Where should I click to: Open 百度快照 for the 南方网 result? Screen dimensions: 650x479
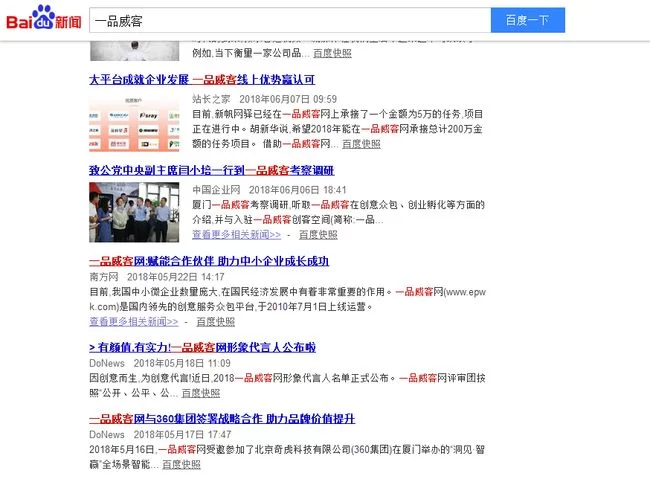(215, 322)
